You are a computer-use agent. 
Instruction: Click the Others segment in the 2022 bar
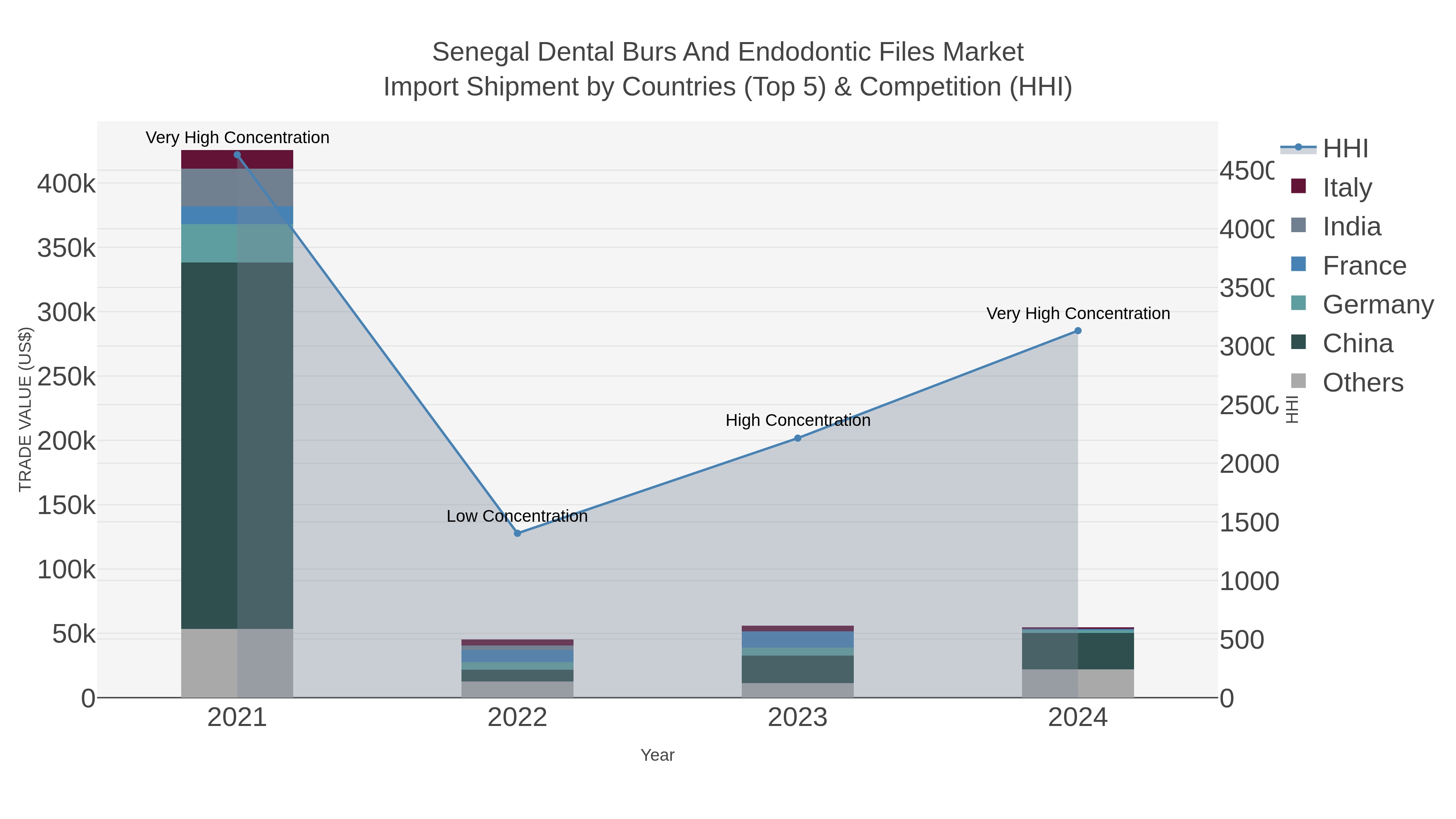tap(517, 690)
